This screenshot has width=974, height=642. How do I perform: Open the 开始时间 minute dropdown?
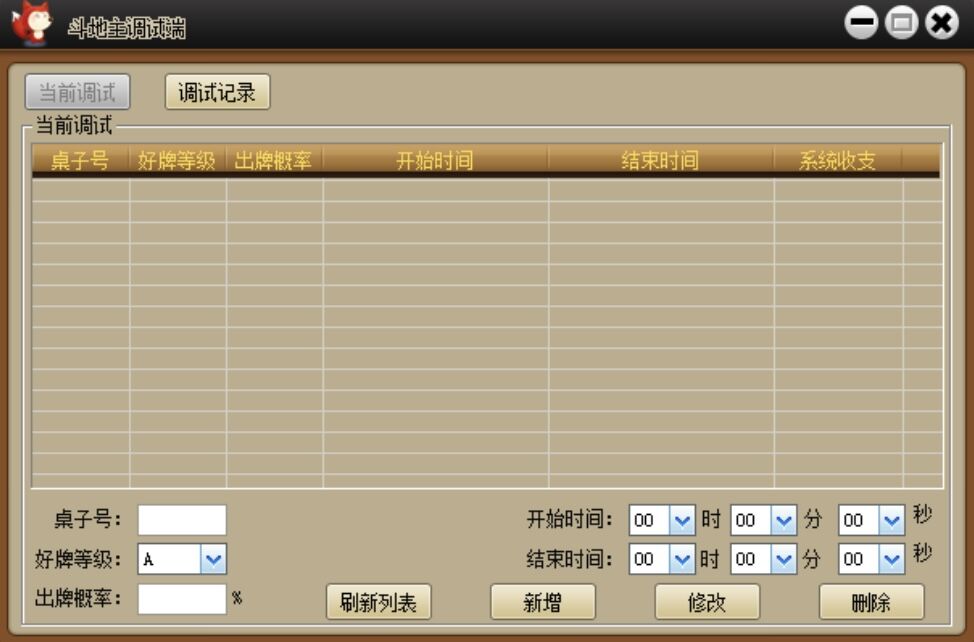[x=783, y=520]
